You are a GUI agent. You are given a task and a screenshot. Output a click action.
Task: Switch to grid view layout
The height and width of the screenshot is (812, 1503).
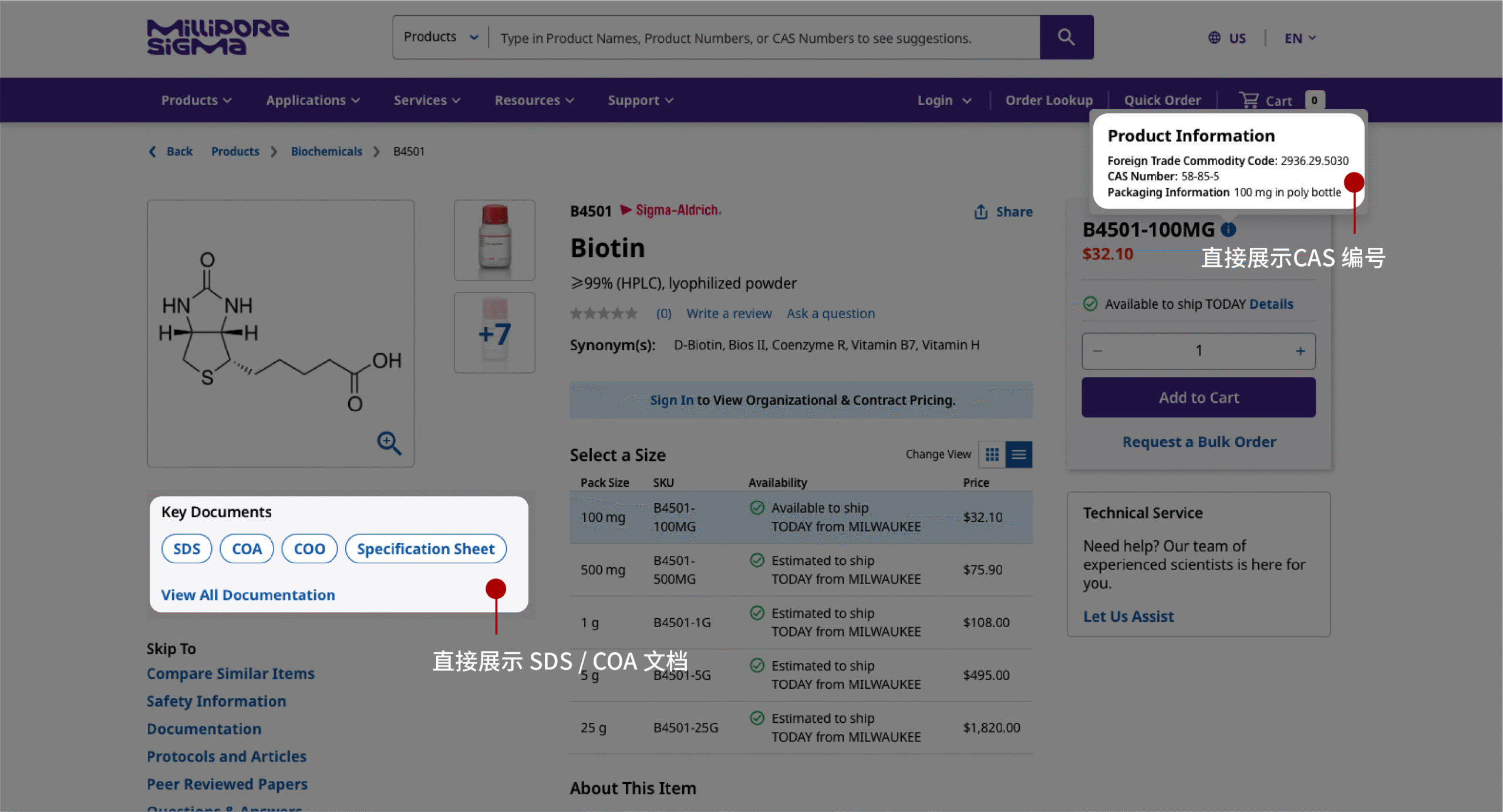click(x=993, y=454)
